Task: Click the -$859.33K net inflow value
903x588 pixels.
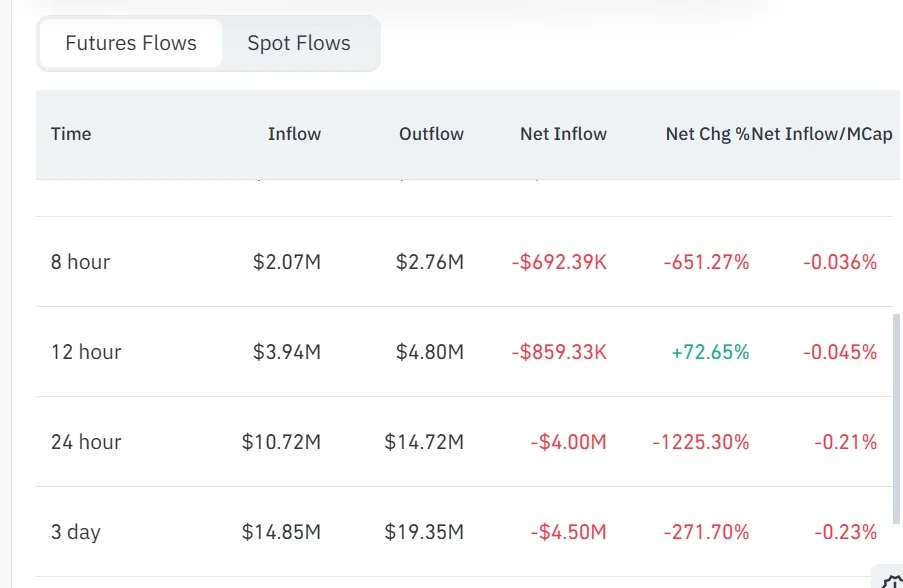Action: click(559, 352)
